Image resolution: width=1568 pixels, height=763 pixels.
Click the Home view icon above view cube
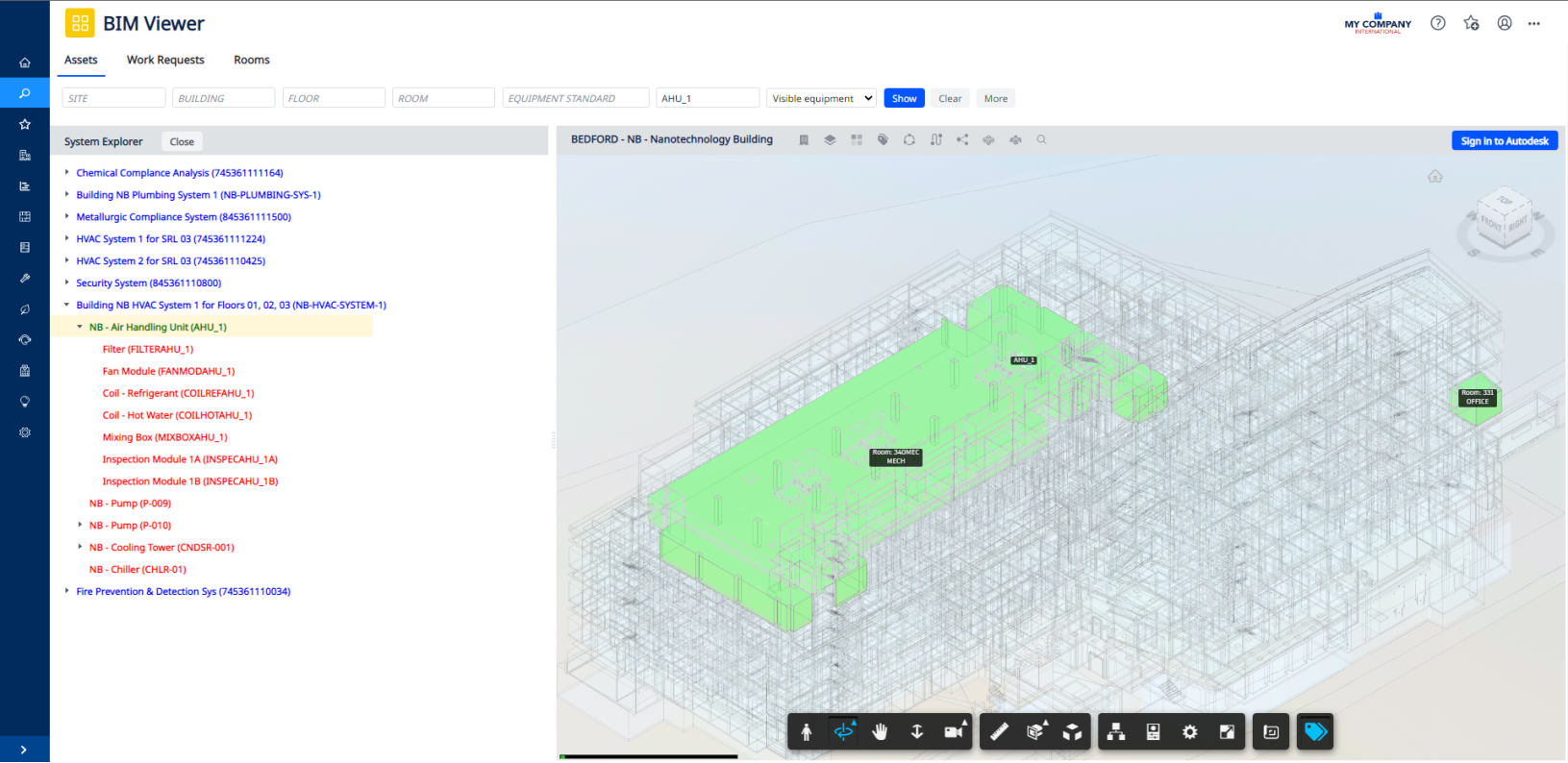pyautogui.click(x=1434, y=177)
